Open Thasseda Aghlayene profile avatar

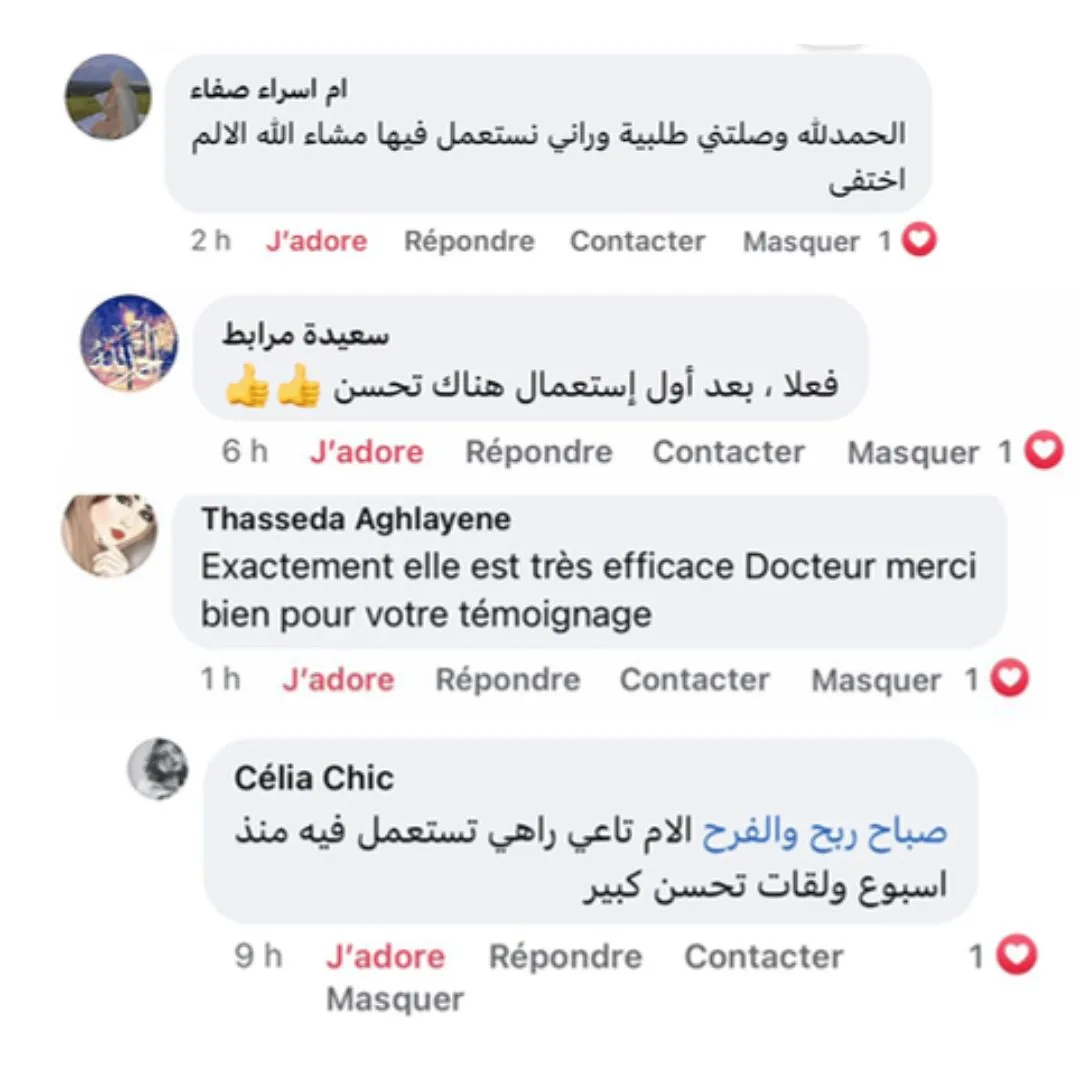pyautogui.click(x=110, y=535)
